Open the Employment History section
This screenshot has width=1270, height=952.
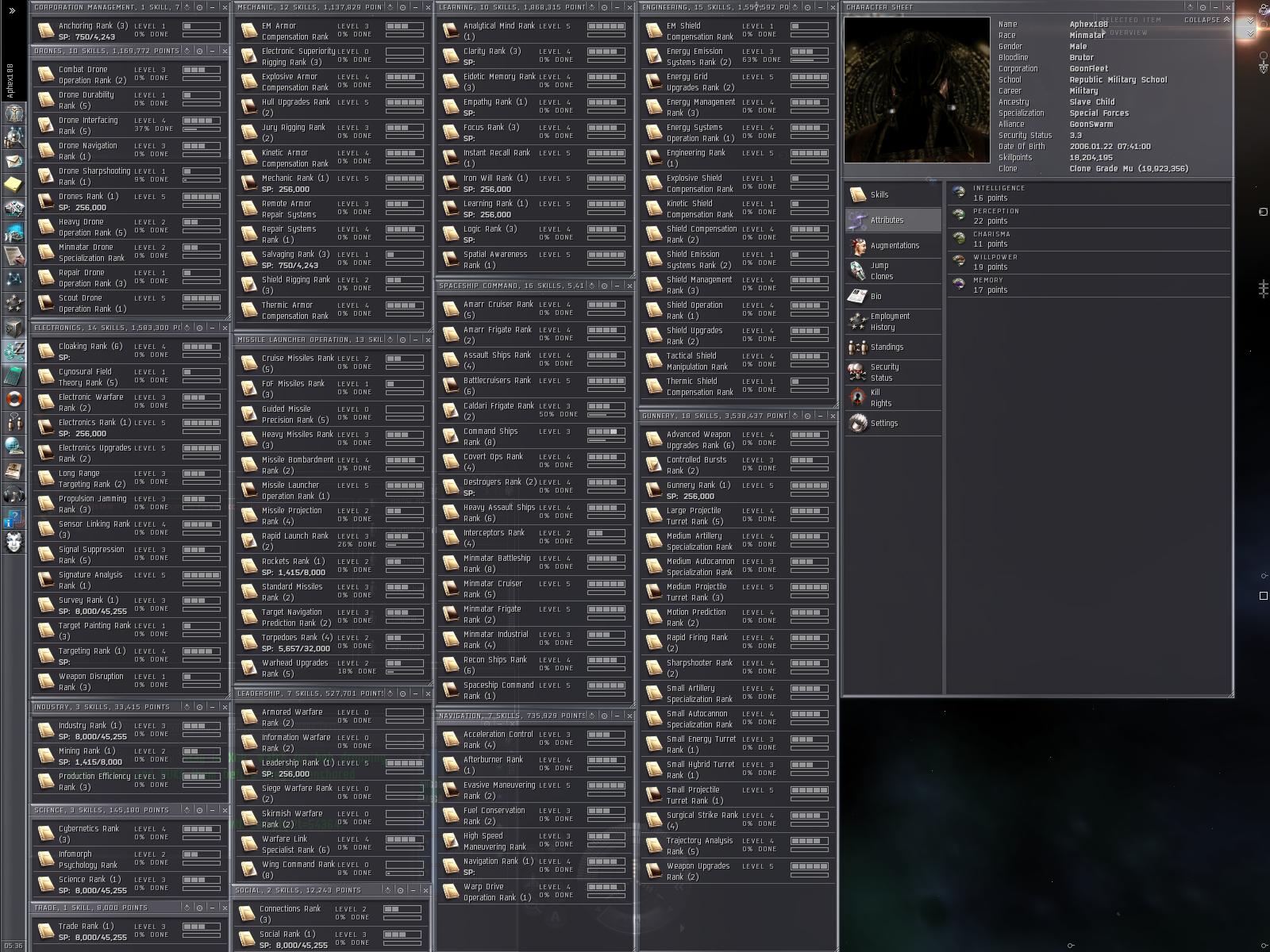pyautogui.click(x=889, y=321)
